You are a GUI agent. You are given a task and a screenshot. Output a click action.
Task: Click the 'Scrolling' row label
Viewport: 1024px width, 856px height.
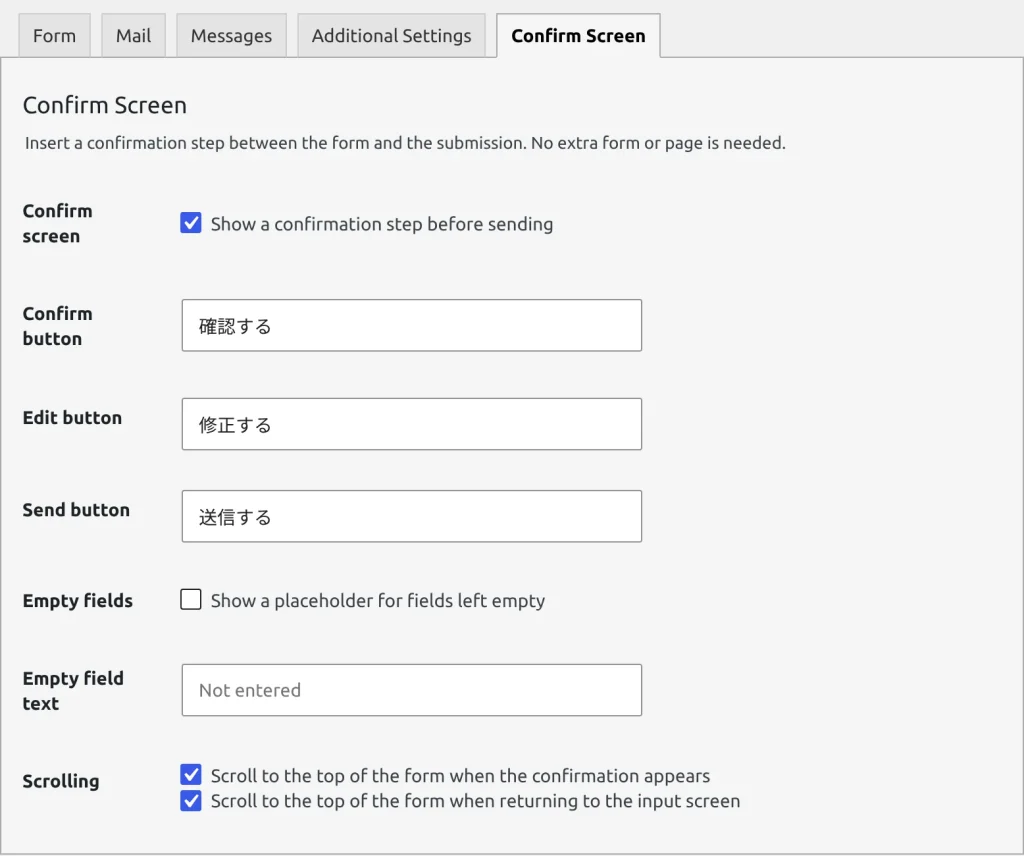[x=61, y=781]
